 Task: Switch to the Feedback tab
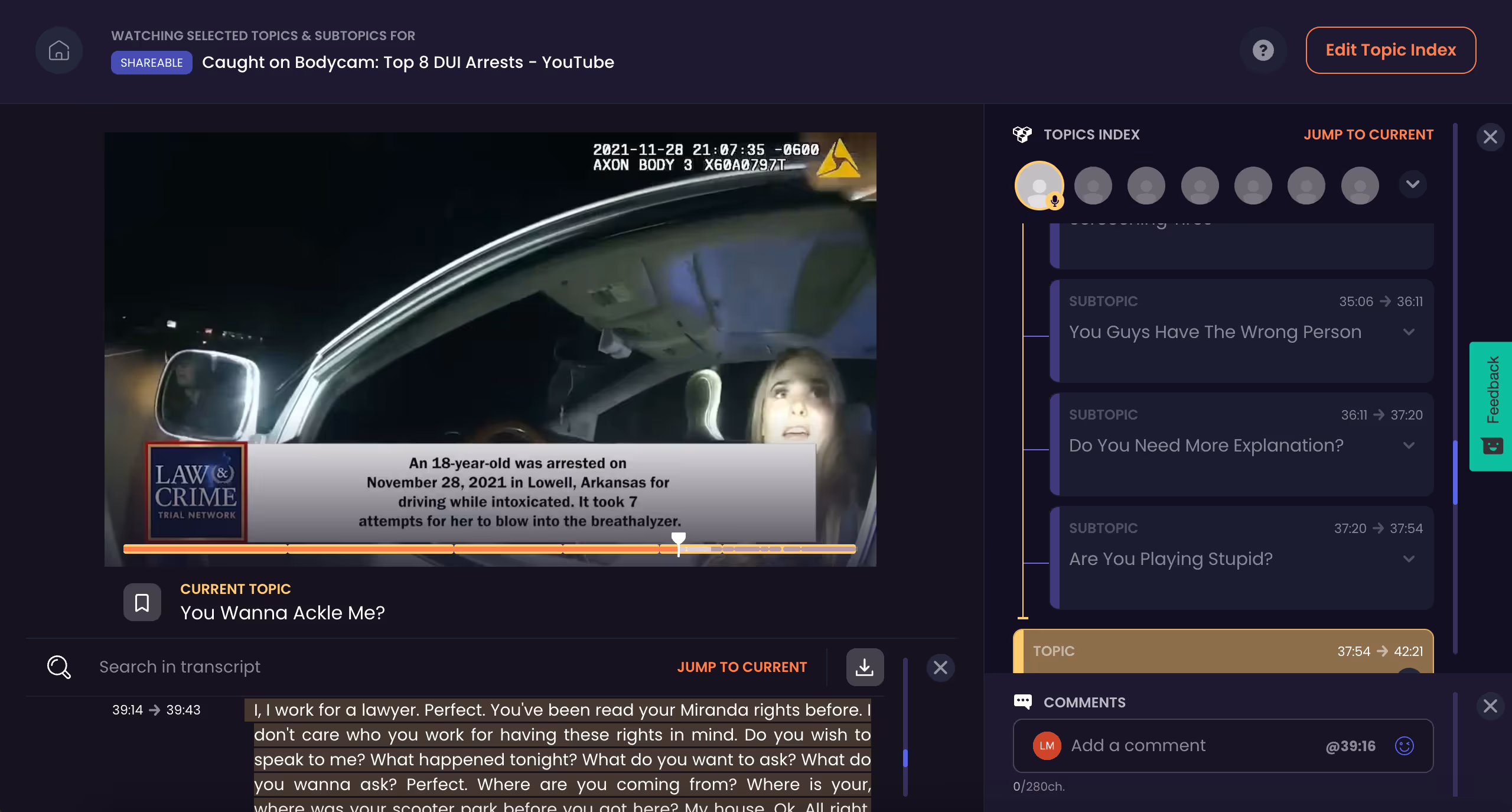click(1494, 390)
